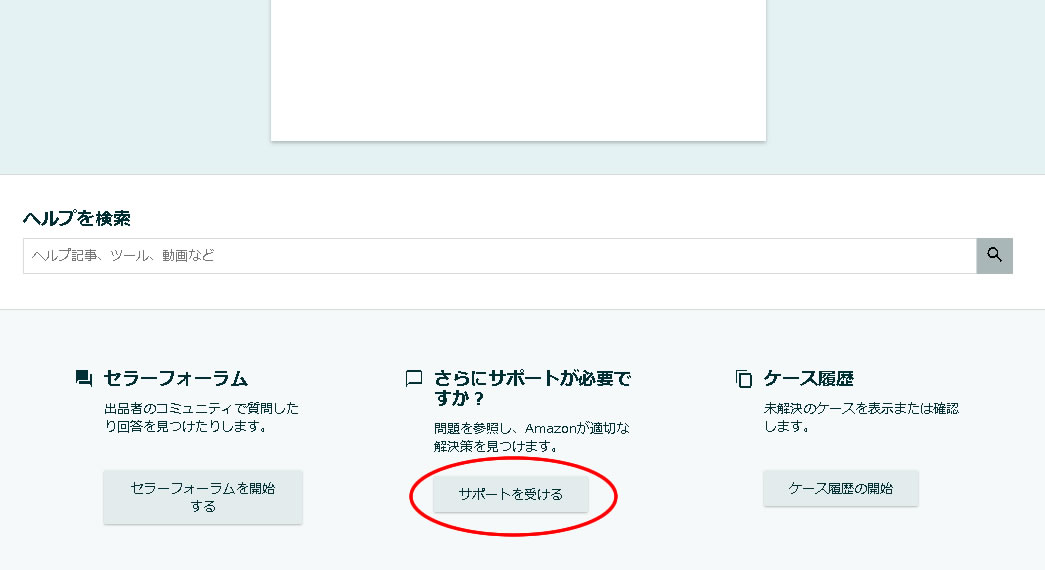Click the さらにサポートが必要ですか？ heading
1045x570 pixels.
(x=532, y=388)
